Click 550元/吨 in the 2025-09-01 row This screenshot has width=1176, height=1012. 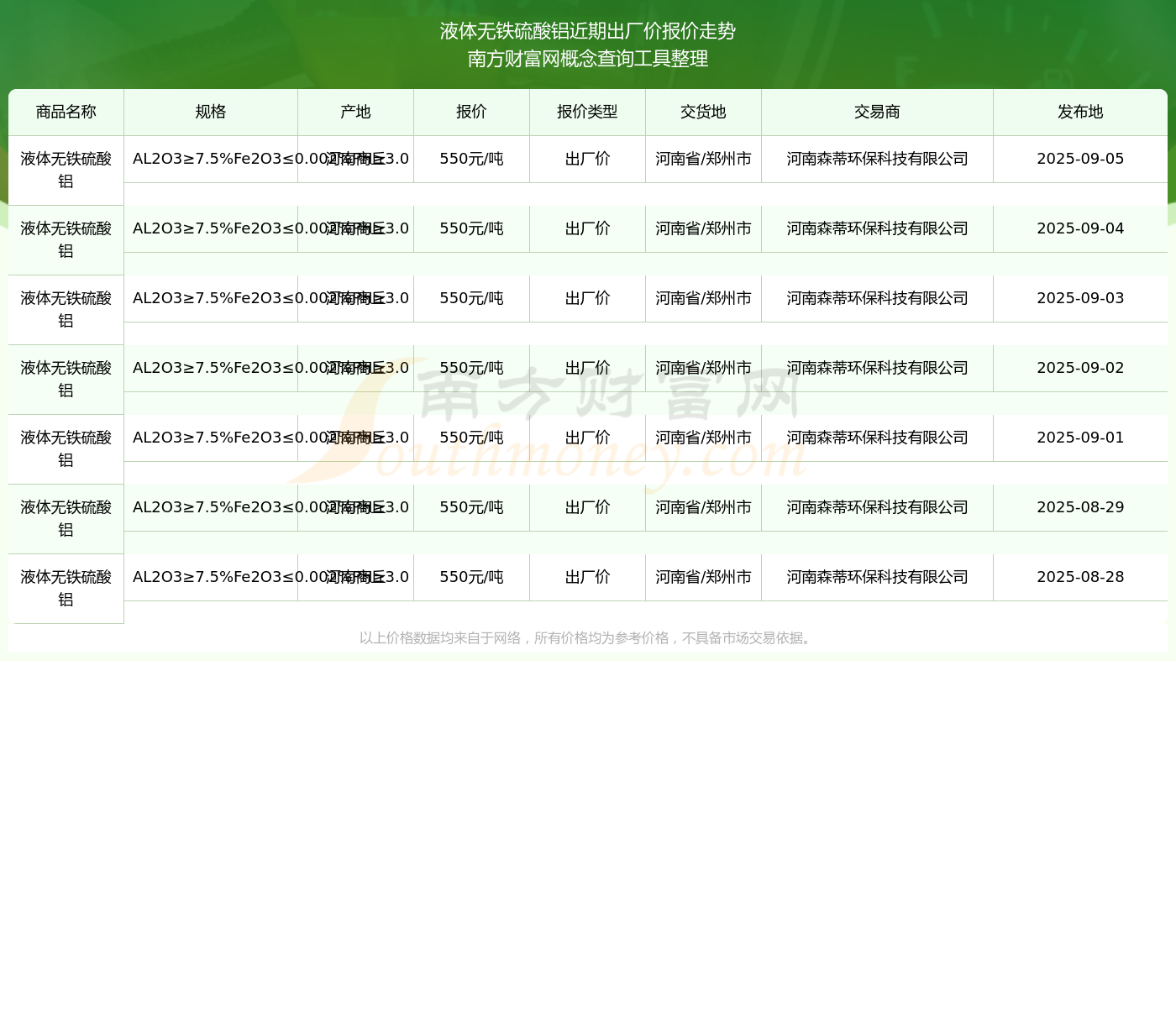pyautogui.click(x=471, y=438)
